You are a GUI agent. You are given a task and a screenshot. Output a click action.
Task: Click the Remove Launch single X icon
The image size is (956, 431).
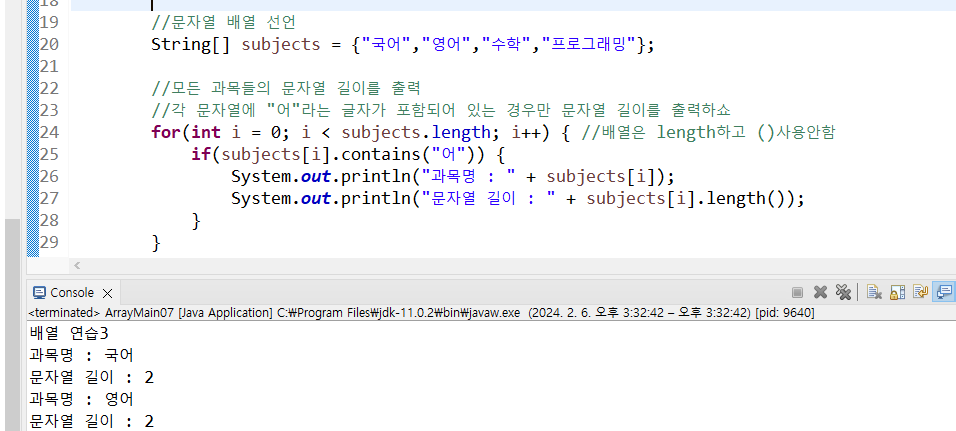pos(820,293)
